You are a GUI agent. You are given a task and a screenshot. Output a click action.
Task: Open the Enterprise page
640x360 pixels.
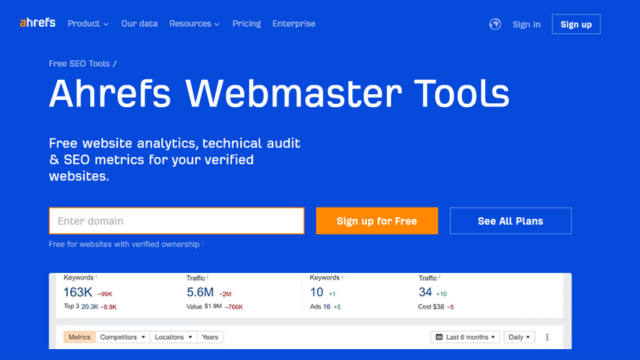(x=294, y=24)
